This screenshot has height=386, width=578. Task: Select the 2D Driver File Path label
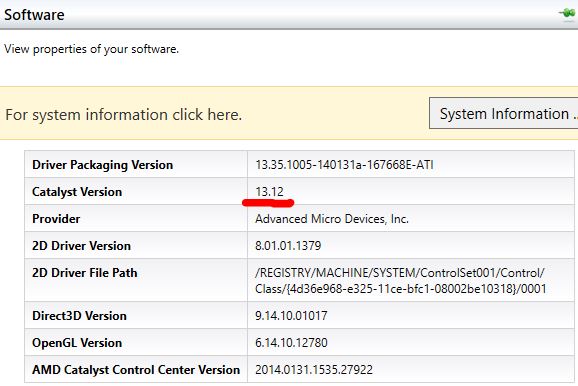(x=84, y=273)
